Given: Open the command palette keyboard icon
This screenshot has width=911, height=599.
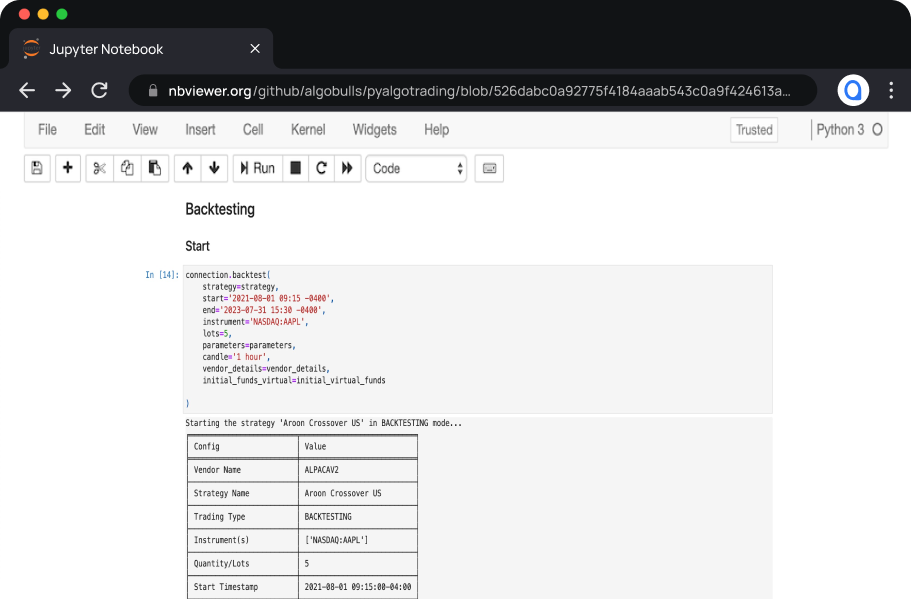Looking at the screenshot, I should (489, 168).
